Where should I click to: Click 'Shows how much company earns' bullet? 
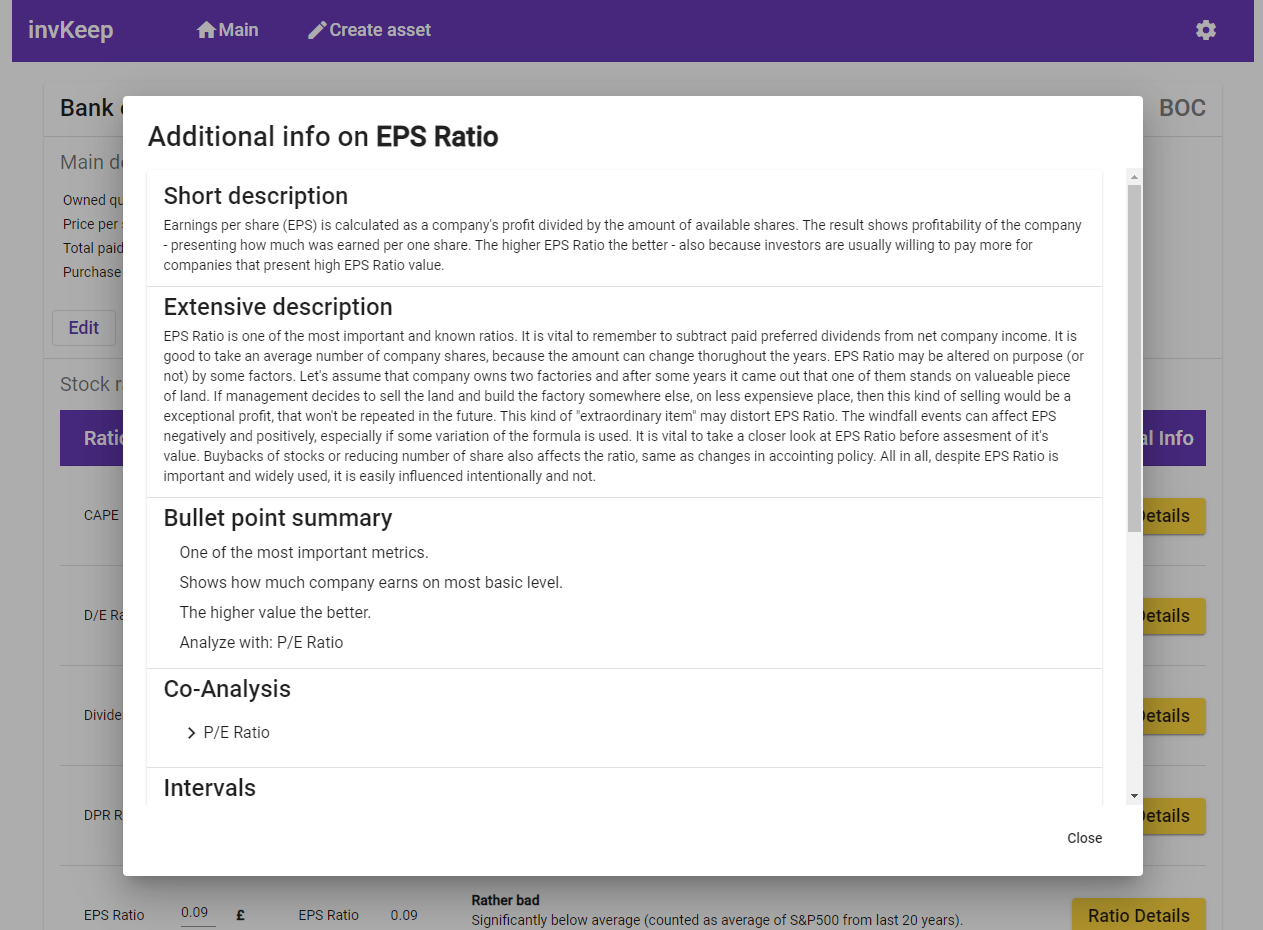click(x=371, y=582)
